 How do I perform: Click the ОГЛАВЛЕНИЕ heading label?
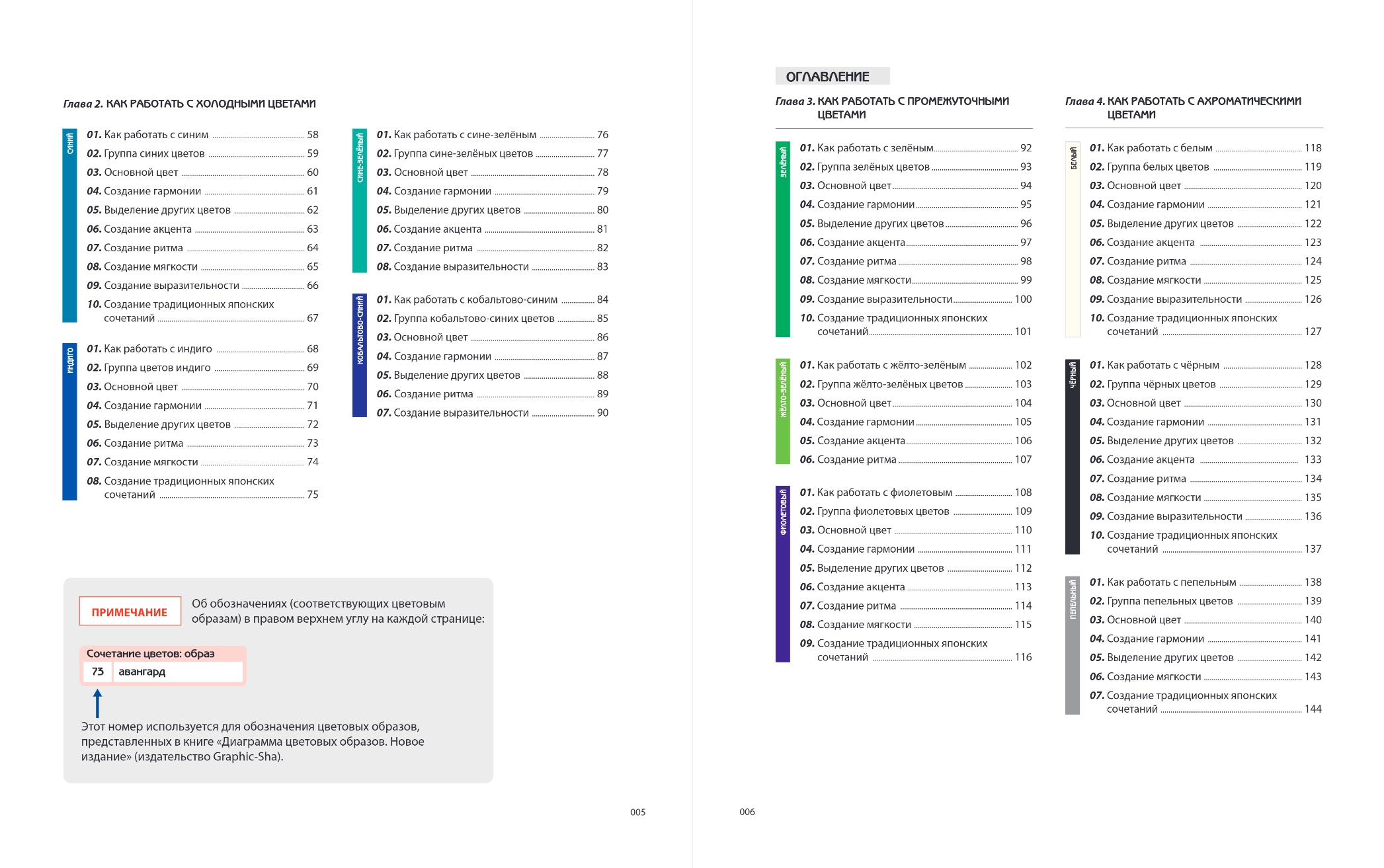coord(827,77)
